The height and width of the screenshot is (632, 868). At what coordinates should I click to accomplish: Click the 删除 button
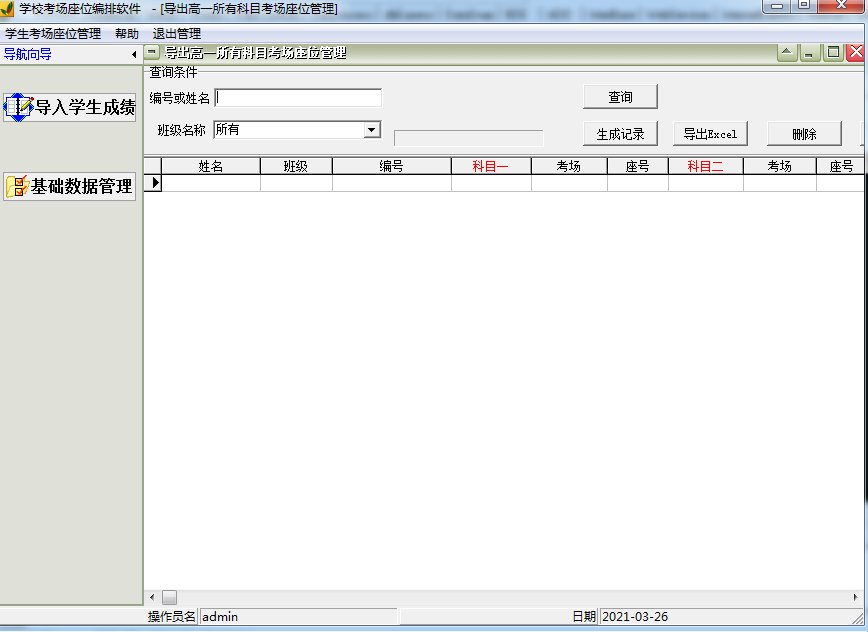[x=804, y=134]
